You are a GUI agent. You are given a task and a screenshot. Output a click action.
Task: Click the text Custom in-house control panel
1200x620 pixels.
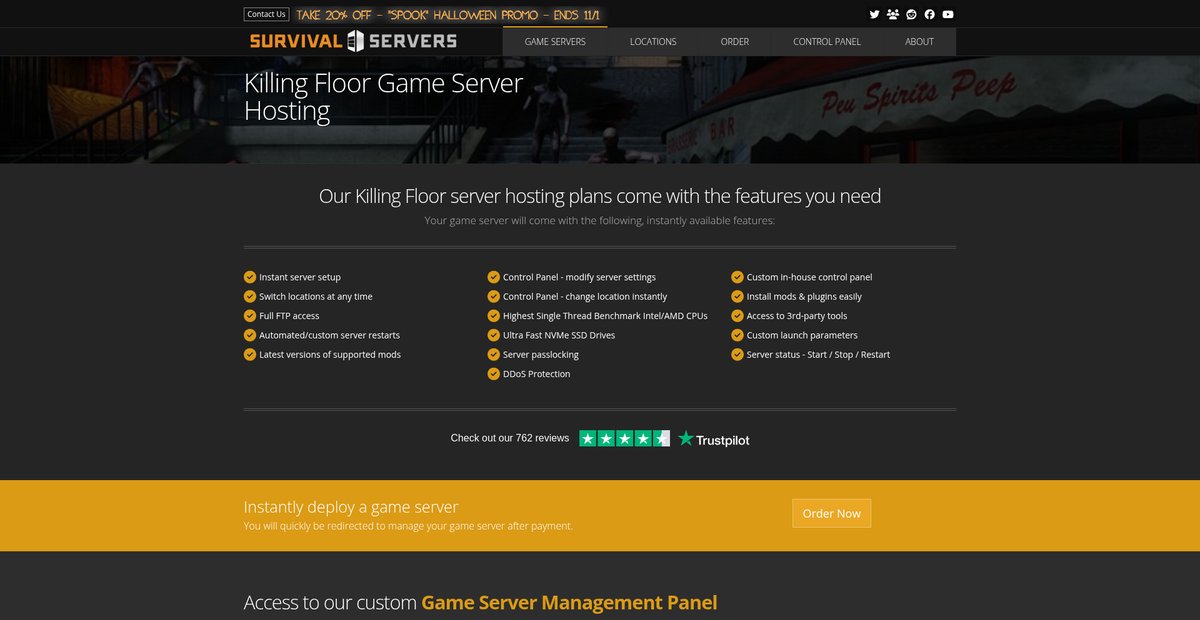tap(809, 277)
